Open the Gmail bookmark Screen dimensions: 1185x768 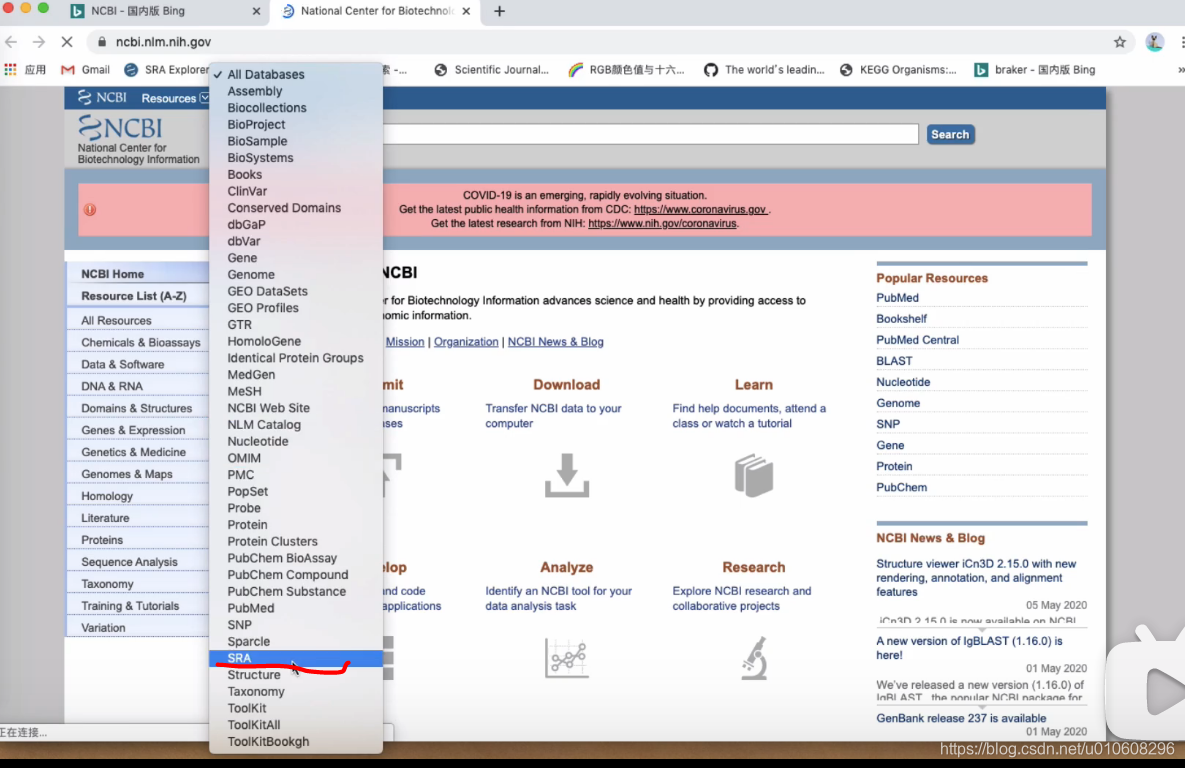pyautogui.click(x=85, y=70)
